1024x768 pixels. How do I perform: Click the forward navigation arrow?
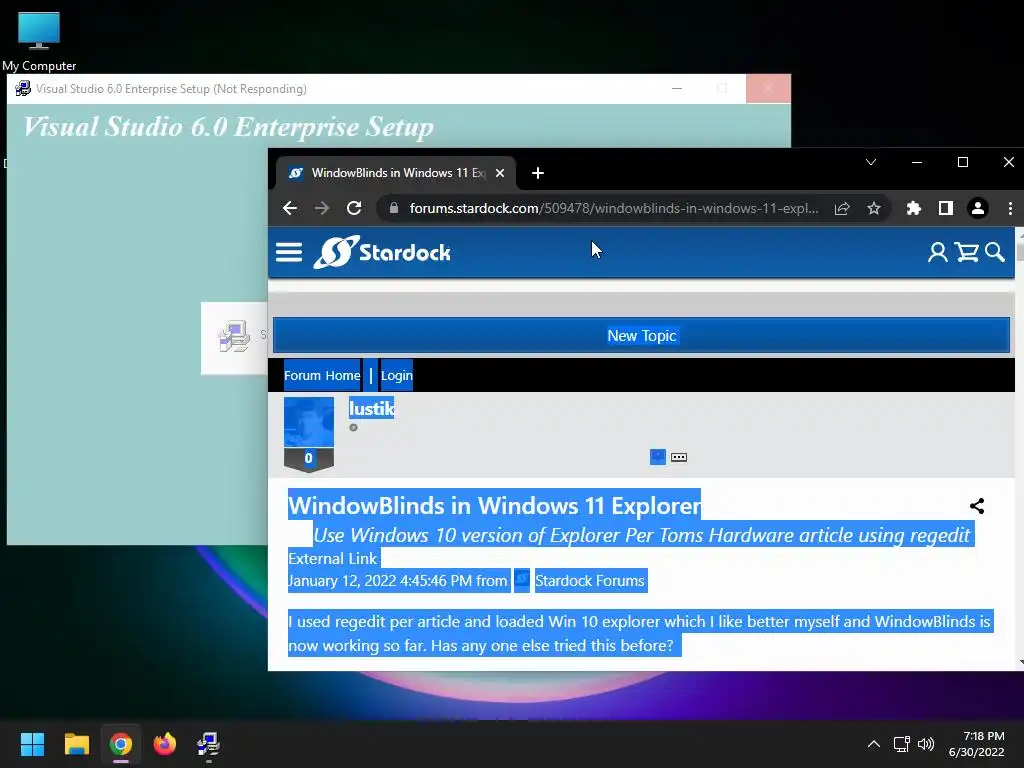coord(322,208)
